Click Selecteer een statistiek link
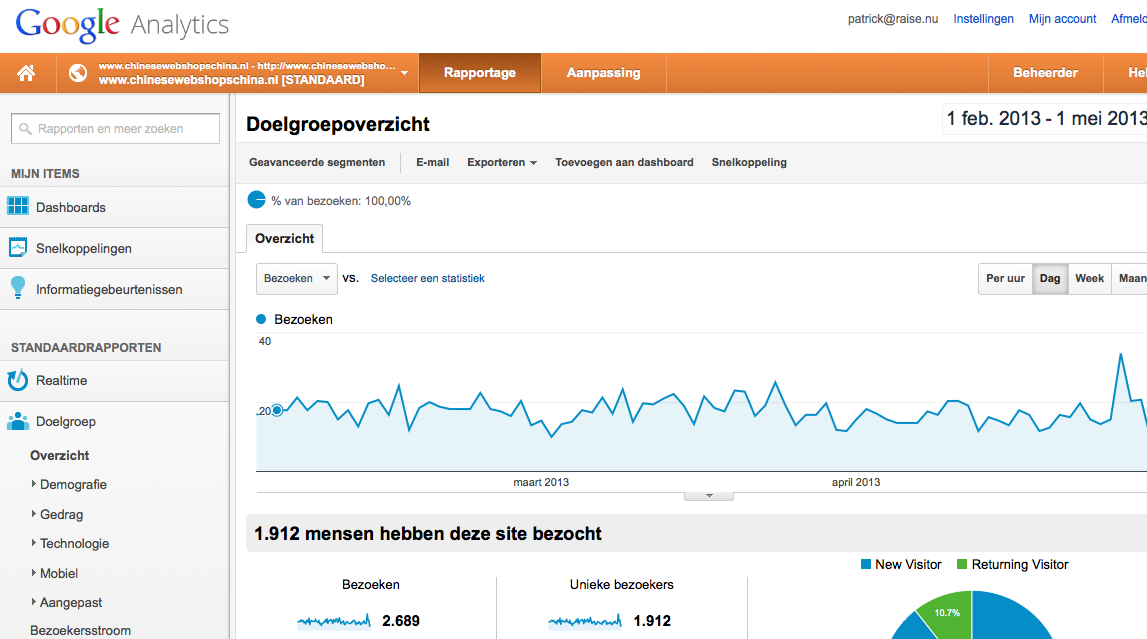Viewport: 1147px width, 639px height. pos(427,279)
